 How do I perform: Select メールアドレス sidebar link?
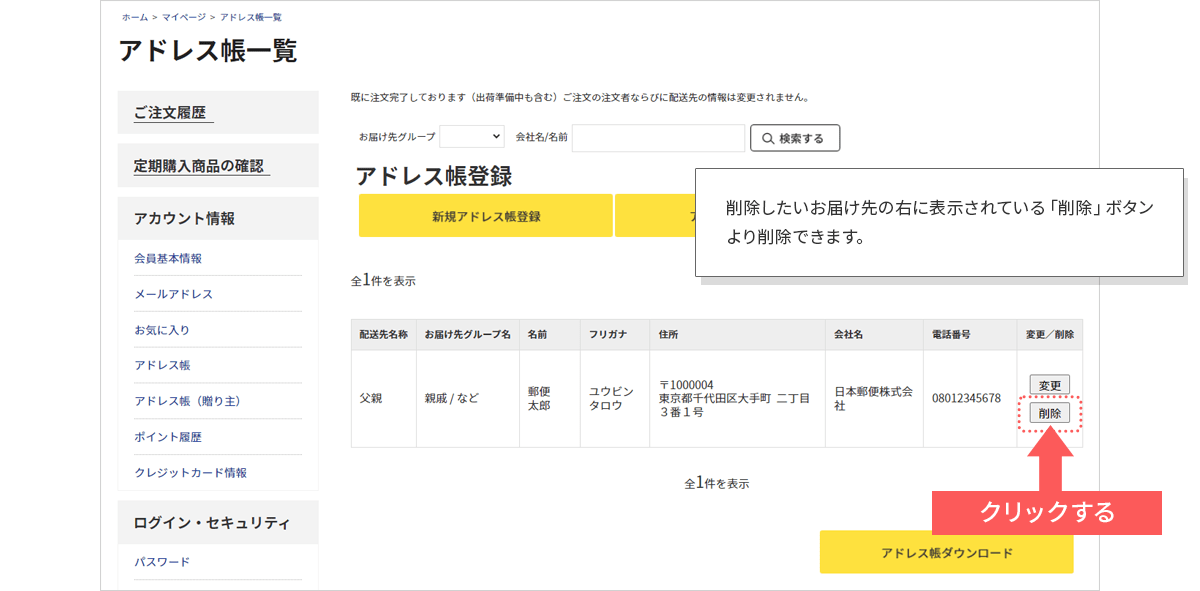coord(173,294)
